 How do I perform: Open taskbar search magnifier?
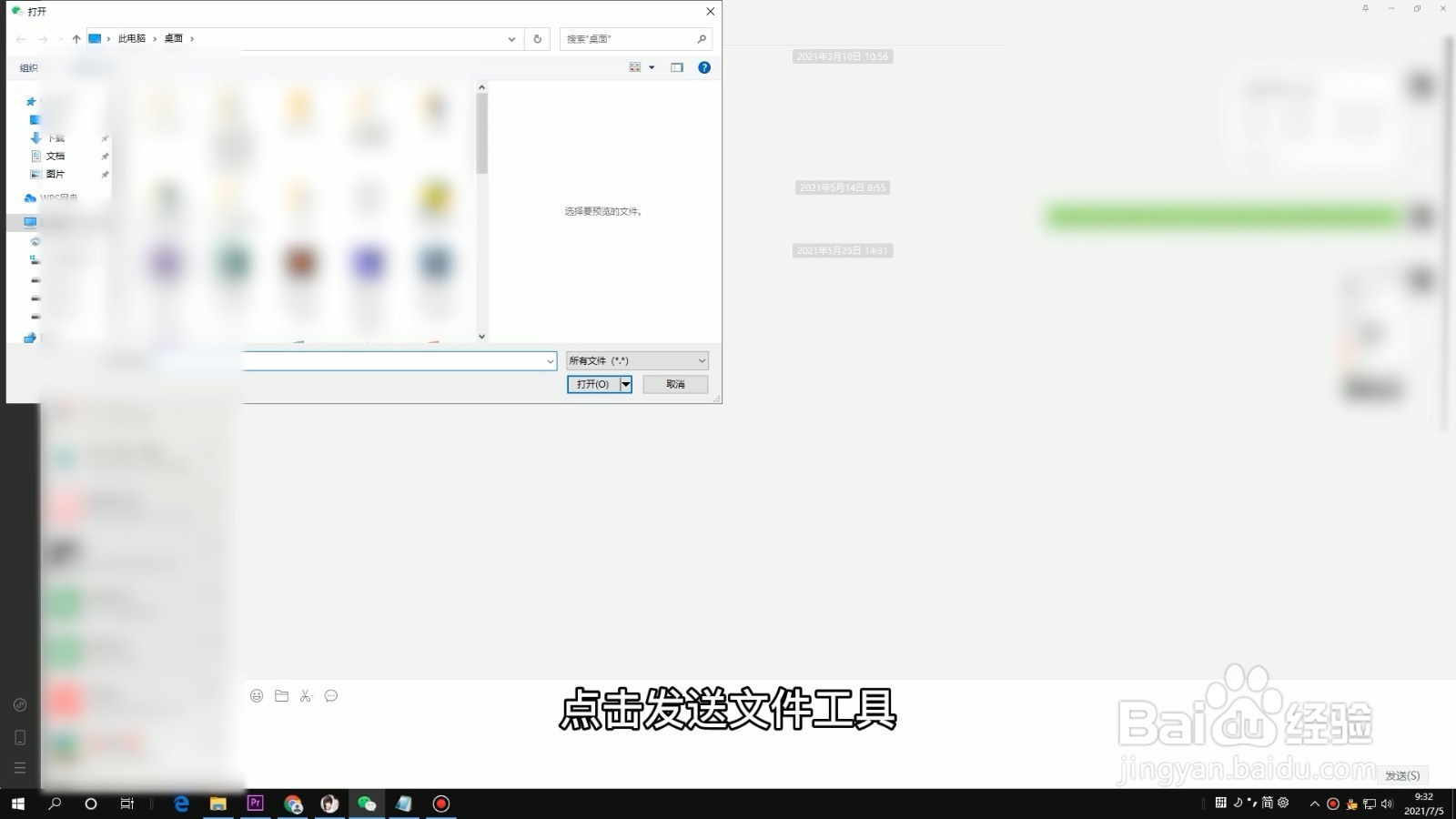[x=55, y=804]
